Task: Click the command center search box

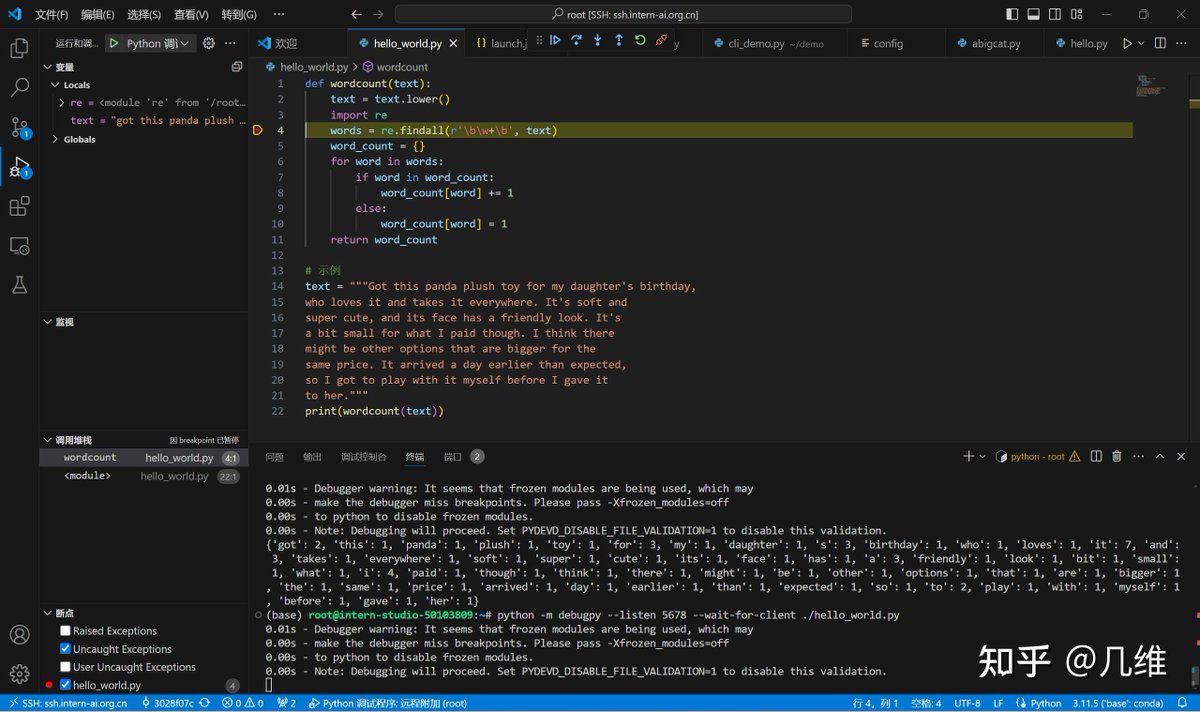Action: (624, 14)
